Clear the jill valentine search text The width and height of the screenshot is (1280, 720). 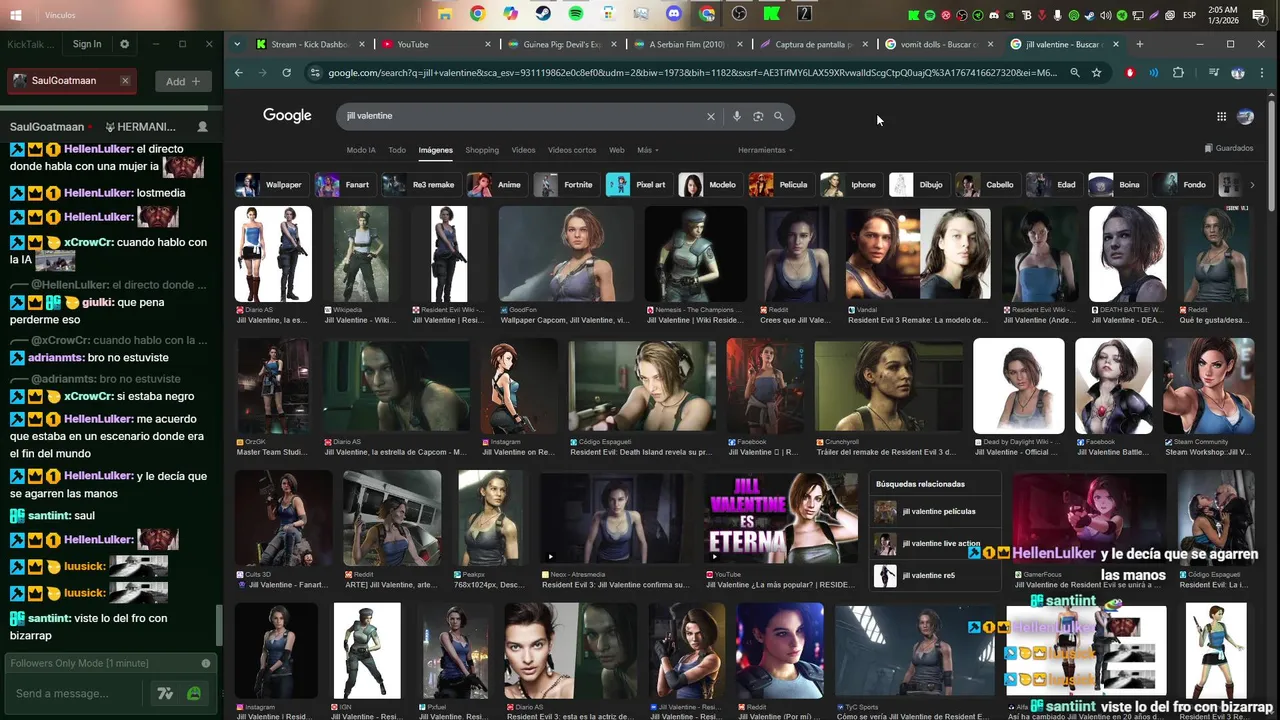pos(711,116)
